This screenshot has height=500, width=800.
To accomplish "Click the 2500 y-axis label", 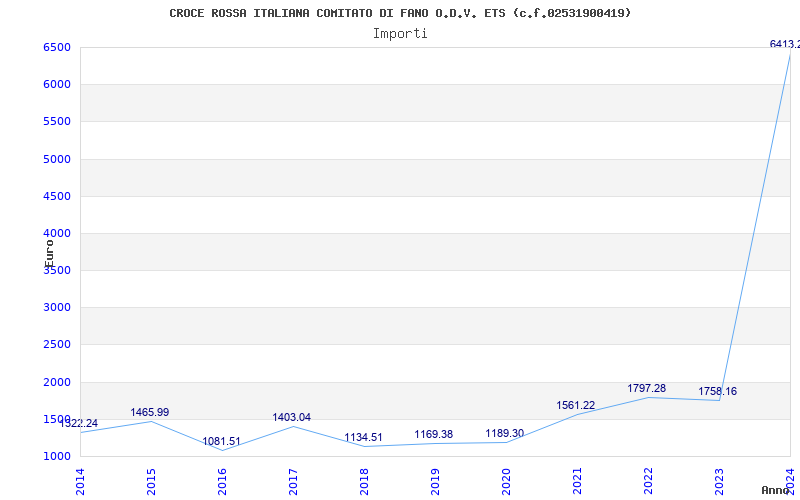I will coord(57,345).
